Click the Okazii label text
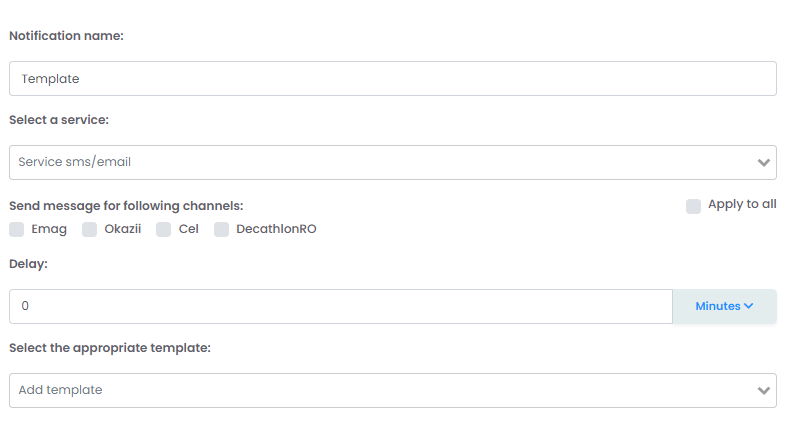This screenshot has height=436, width=798. (122, 229)
